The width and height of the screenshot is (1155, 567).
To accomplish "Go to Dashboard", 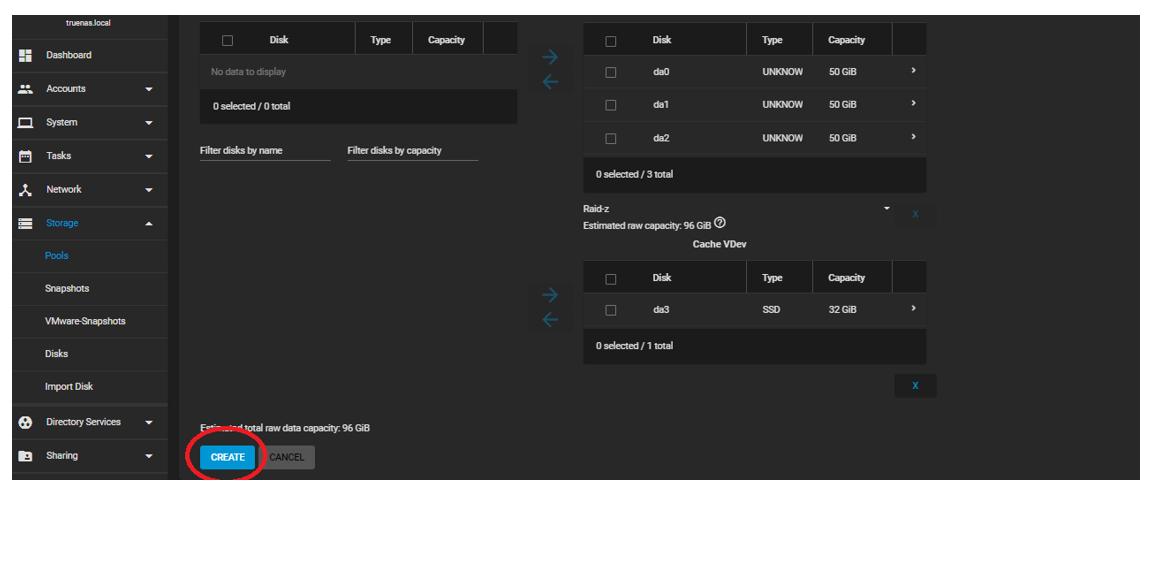I will point(69,55).
